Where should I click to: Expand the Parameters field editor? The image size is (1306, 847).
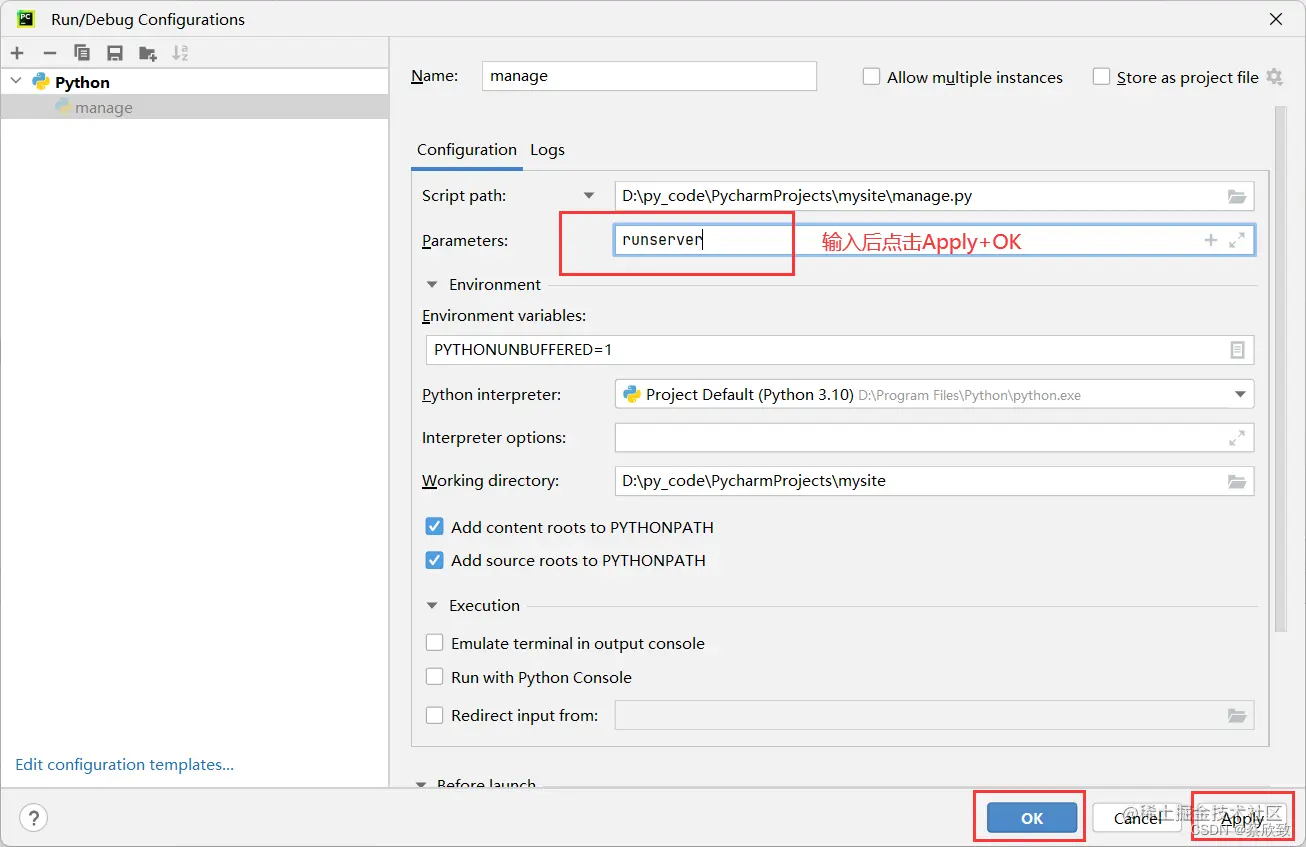click(x=1237, y=240)
